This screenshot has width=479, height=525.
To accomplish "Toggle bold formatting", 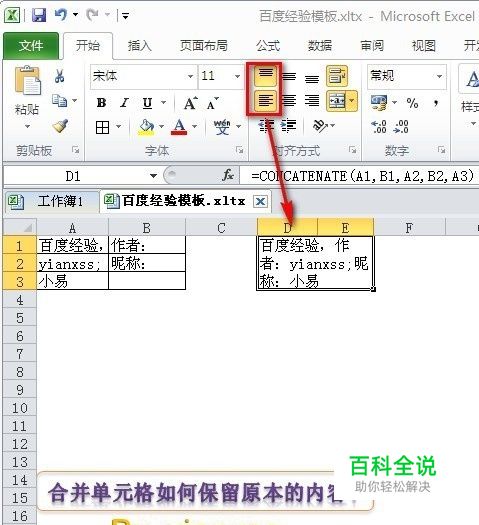I will tap(101, 103).
